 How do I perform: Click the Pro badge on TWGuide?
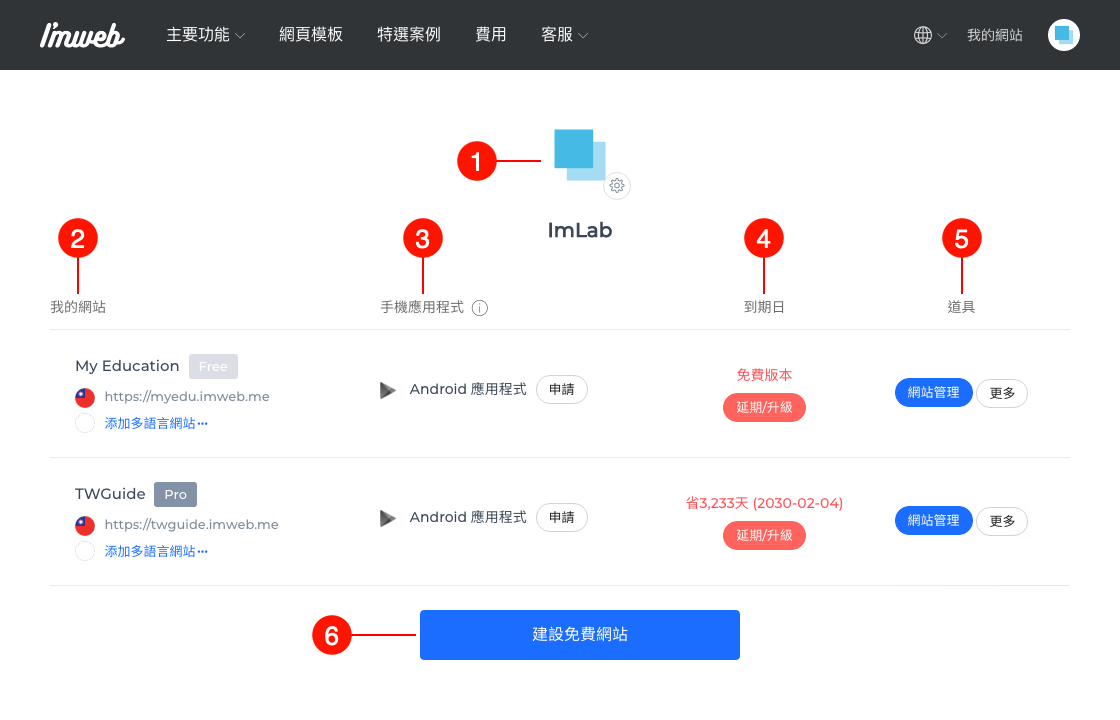pos(175,494)
